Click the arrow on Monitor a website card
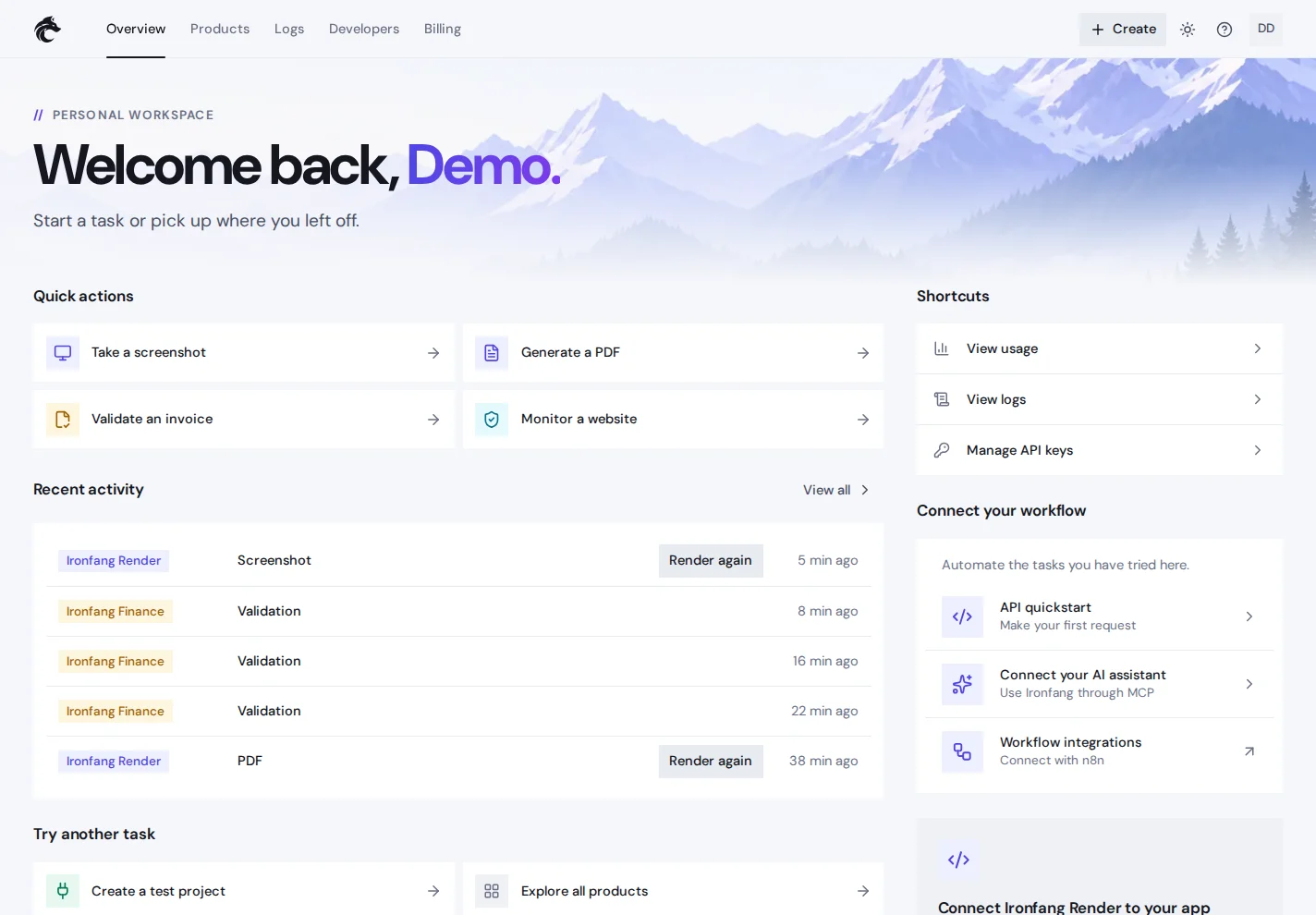The image size is (1316, 915). [x=863, y=420]
